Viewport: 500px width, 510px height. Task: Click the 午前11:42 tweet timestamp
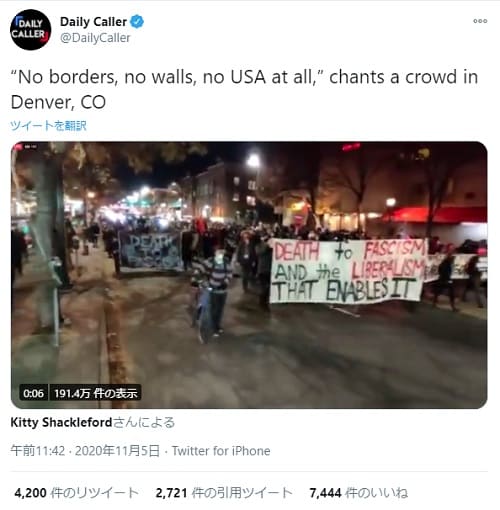tap(38, 451)
